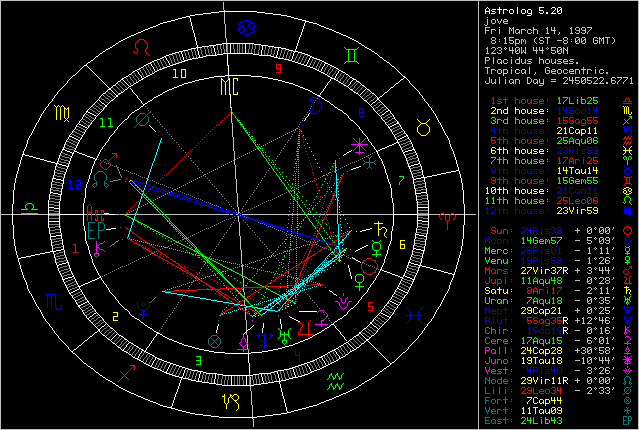Click the coordinates '123°40W 44°50N'
Screen dimensions: 639x430
526,51
